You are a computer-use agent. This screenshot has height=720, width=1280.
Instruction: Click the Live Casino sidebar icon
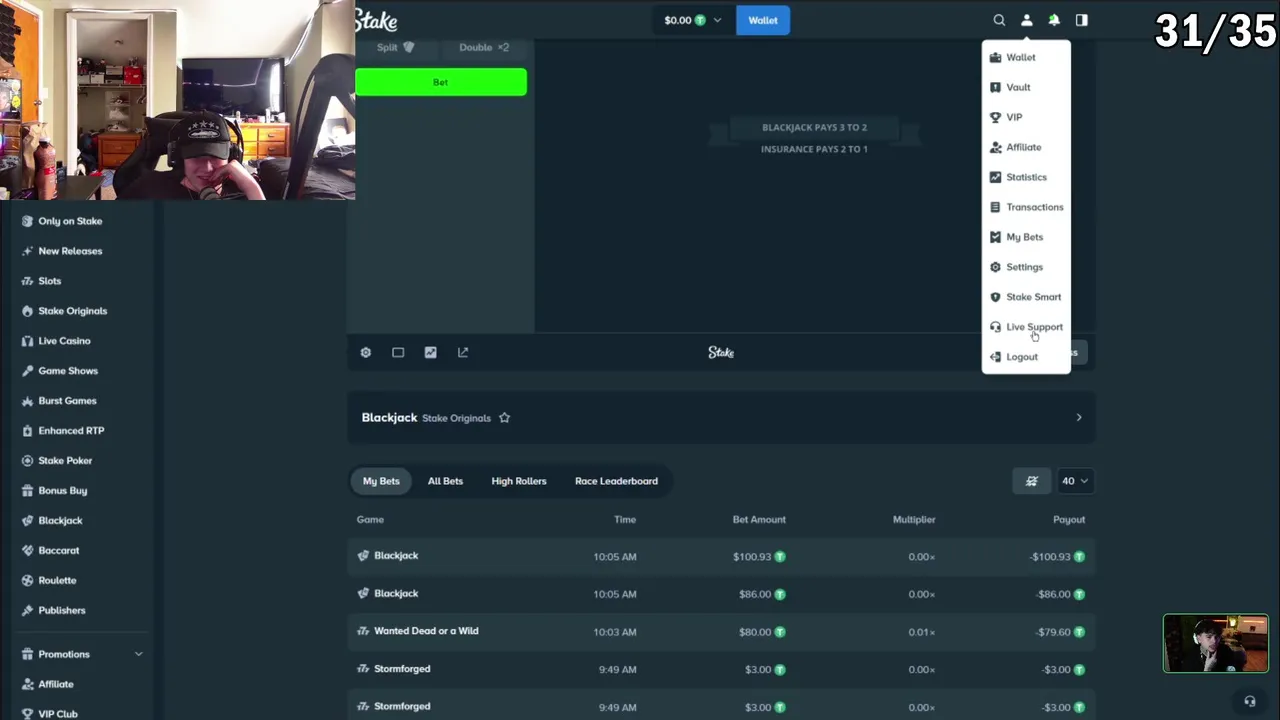pos(28,341)
